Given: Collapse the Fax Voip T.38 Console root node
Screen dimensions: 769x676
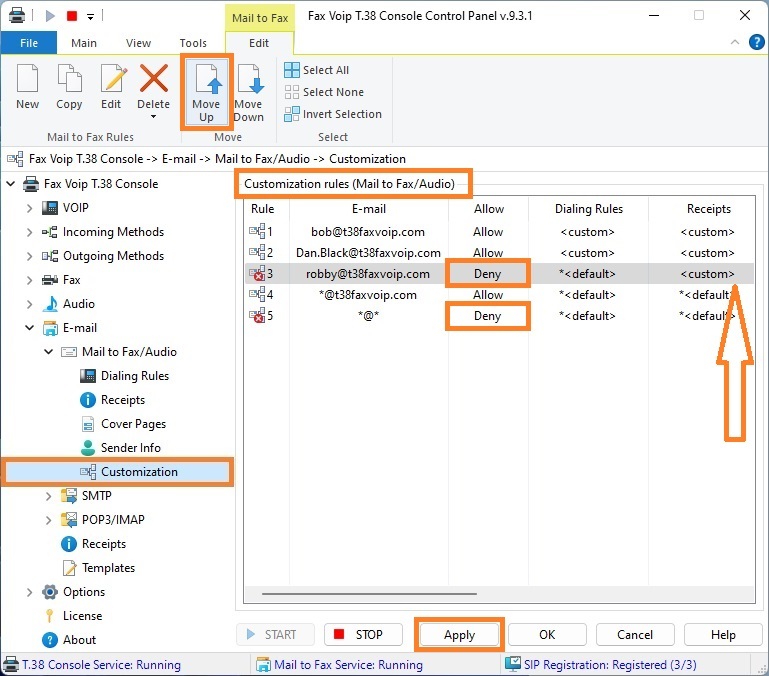Looking at the screenshot, I should [10, 184].
